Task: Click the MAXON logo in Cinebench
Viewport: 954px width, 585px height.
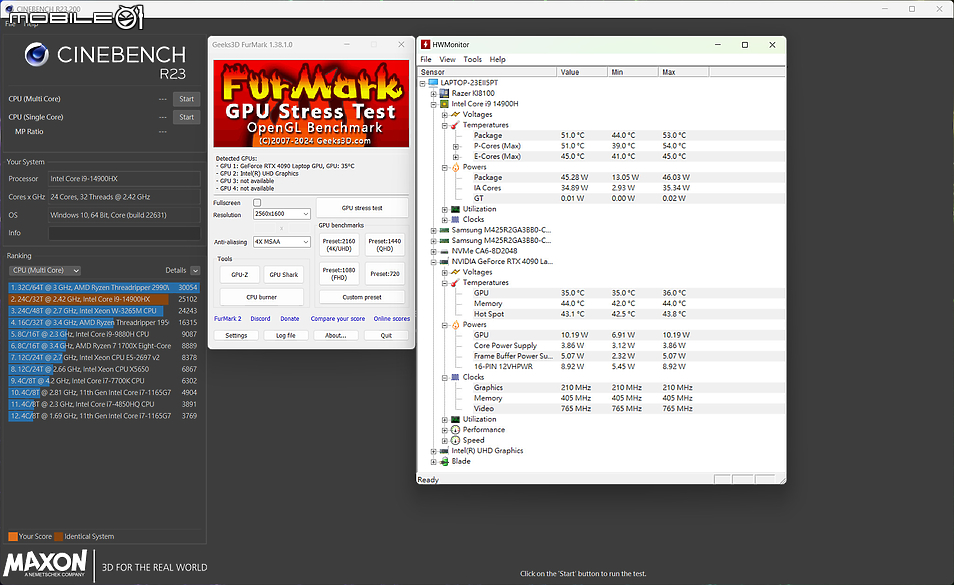Action: click(x=46, y=564)
